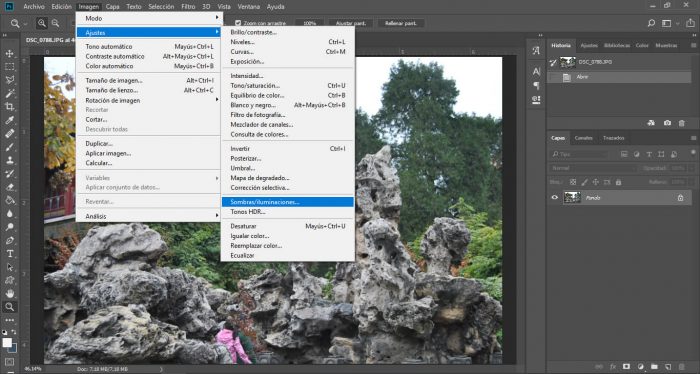Open workspace switcher dropdown top right
This screenshot has height=374, width=700.
click(669, 23)
